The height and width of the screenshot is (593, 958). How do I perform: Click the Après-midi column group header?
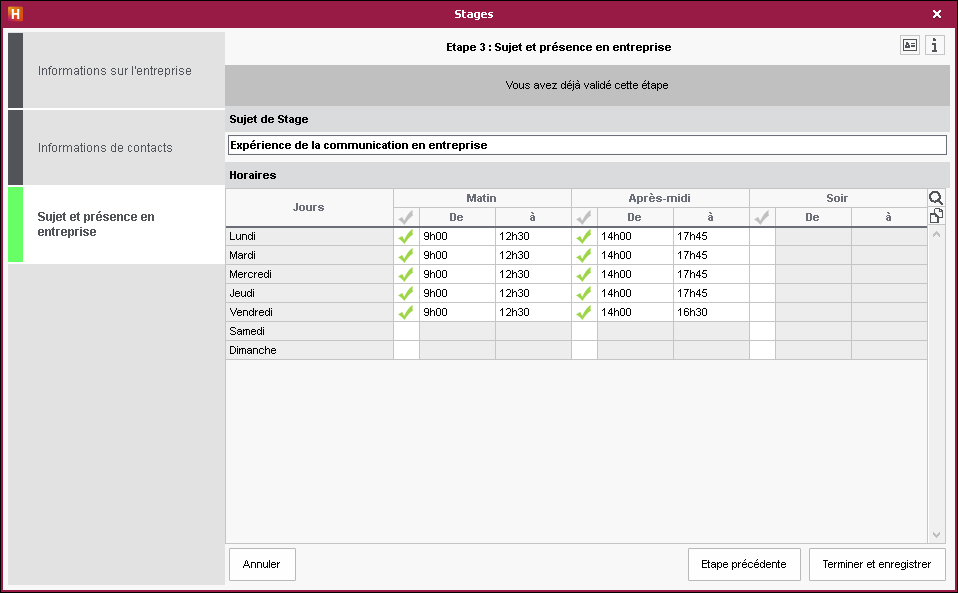click(x=660, y=198)
